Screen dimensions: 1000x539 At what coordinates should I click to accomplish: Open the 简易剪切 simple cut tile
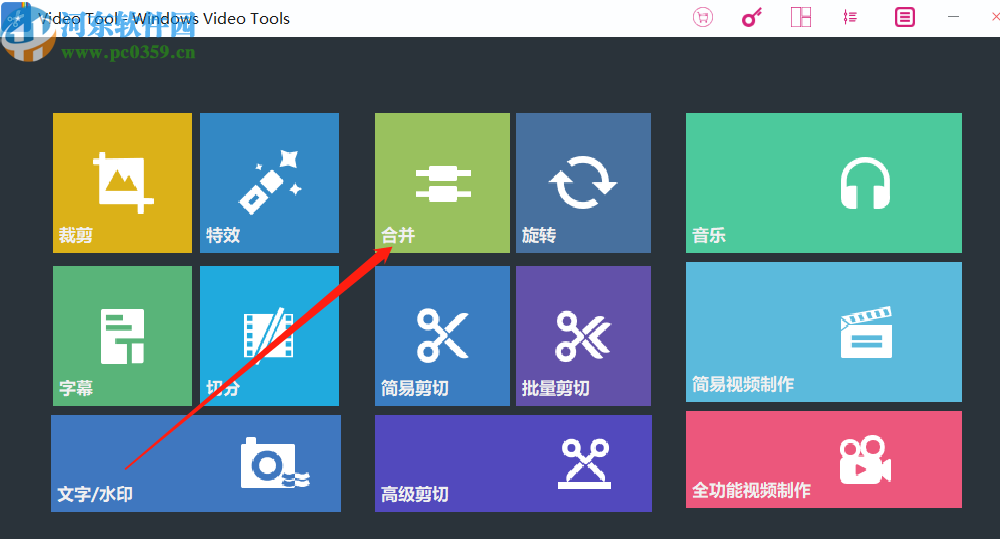tap(443, 336)
